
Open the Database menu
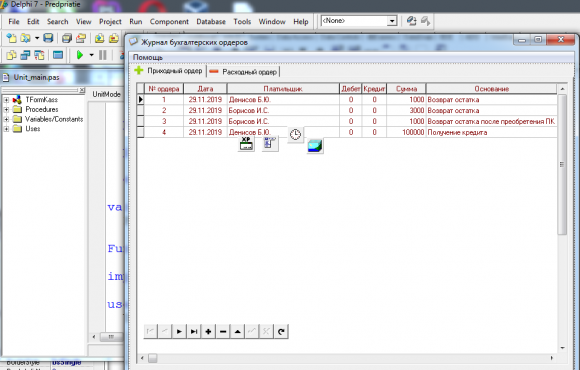pyautogui.click(x=211, y=21)
